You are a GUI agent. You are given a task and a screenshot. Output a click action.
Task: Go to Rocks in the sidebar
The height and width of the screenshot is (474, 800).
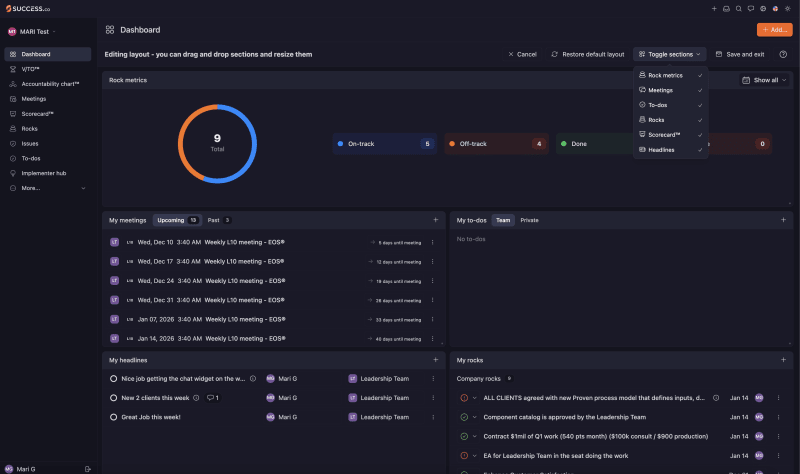(47, 129)
